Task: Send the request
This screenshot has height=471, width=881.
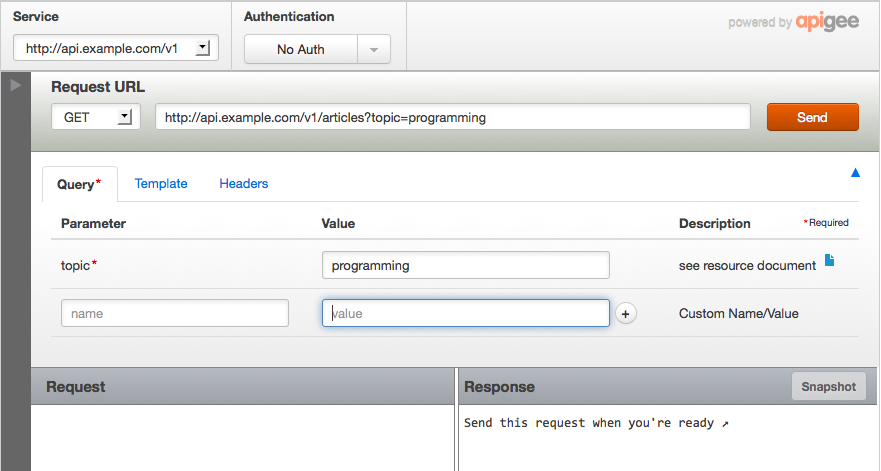Action: tap(812, 117)
